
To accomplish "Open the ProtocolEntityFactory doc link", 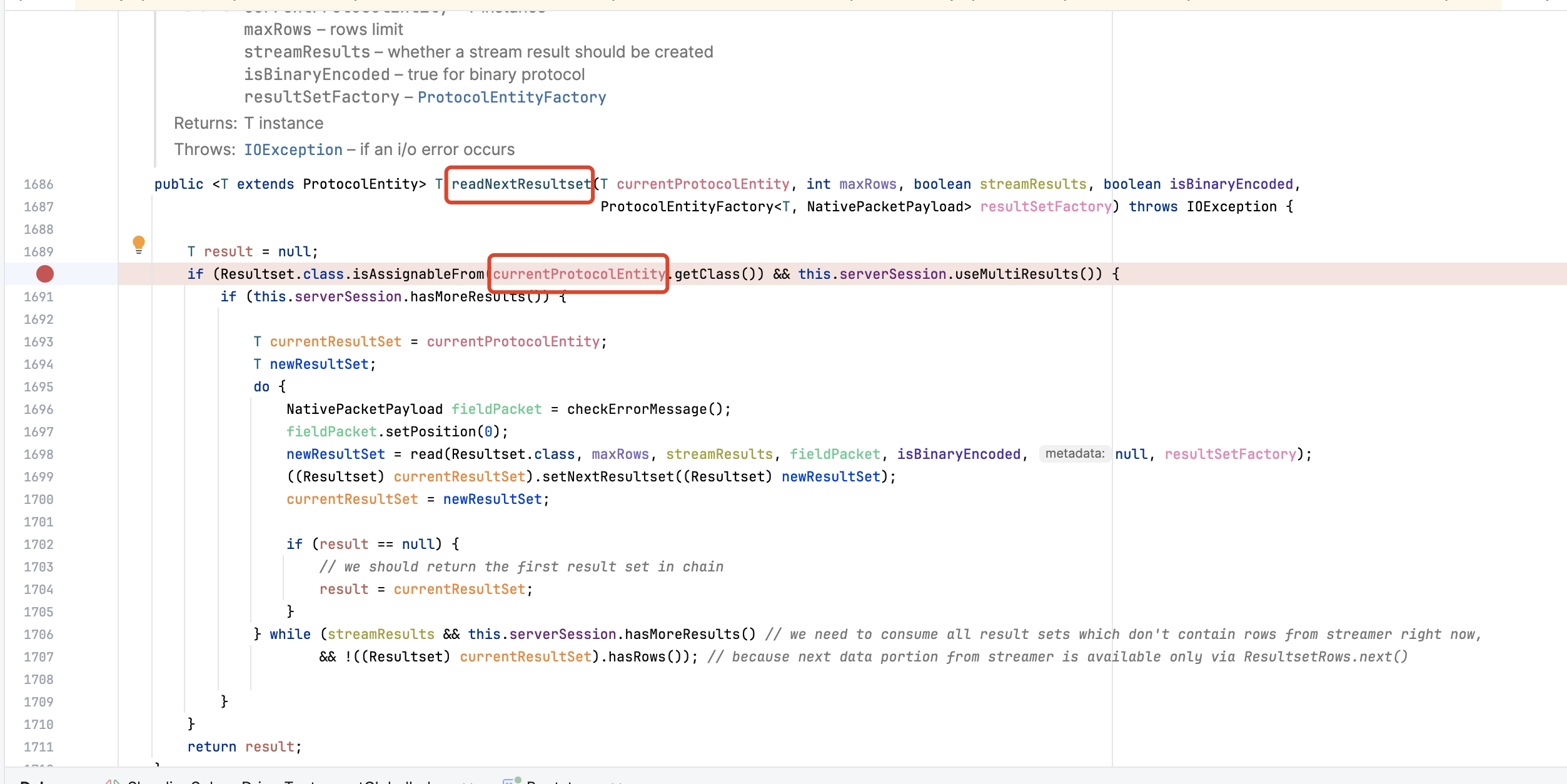I will 511,98.
